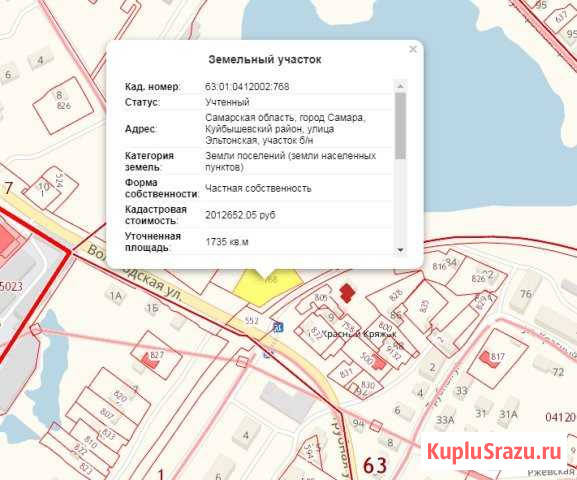
Task: Click the cadastral number 63:01:0412002:768
Action: [247, 87]
